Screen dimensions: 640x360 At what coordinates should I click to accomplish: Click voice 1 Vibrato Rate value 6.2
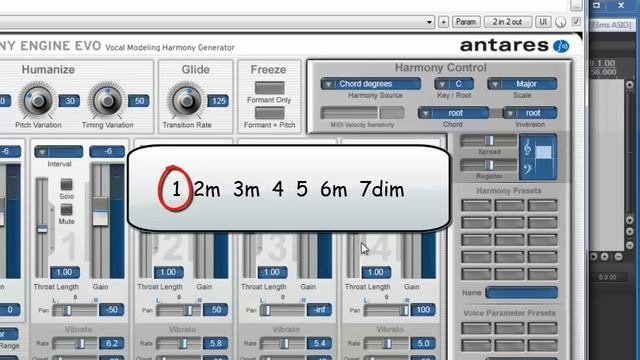coord(111,344)
